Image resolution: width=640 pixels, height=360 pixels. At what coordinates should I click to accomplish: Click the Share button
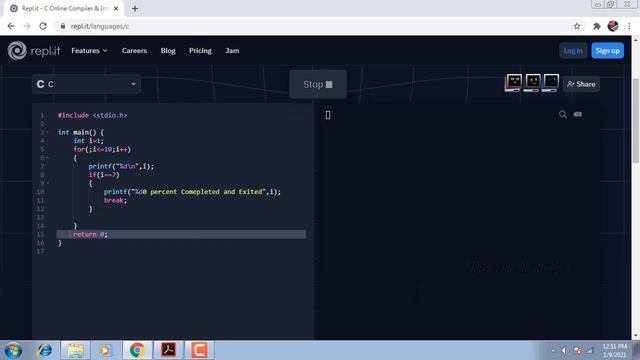point(581,84)
